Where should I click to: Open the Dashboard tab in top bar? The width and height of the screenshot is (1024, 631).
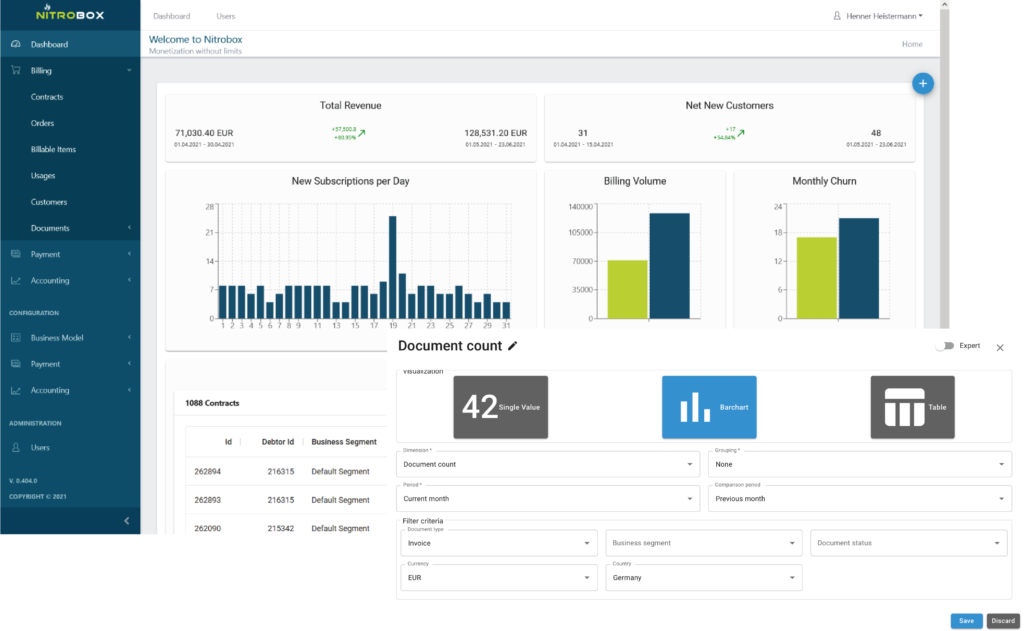[172, 16]
